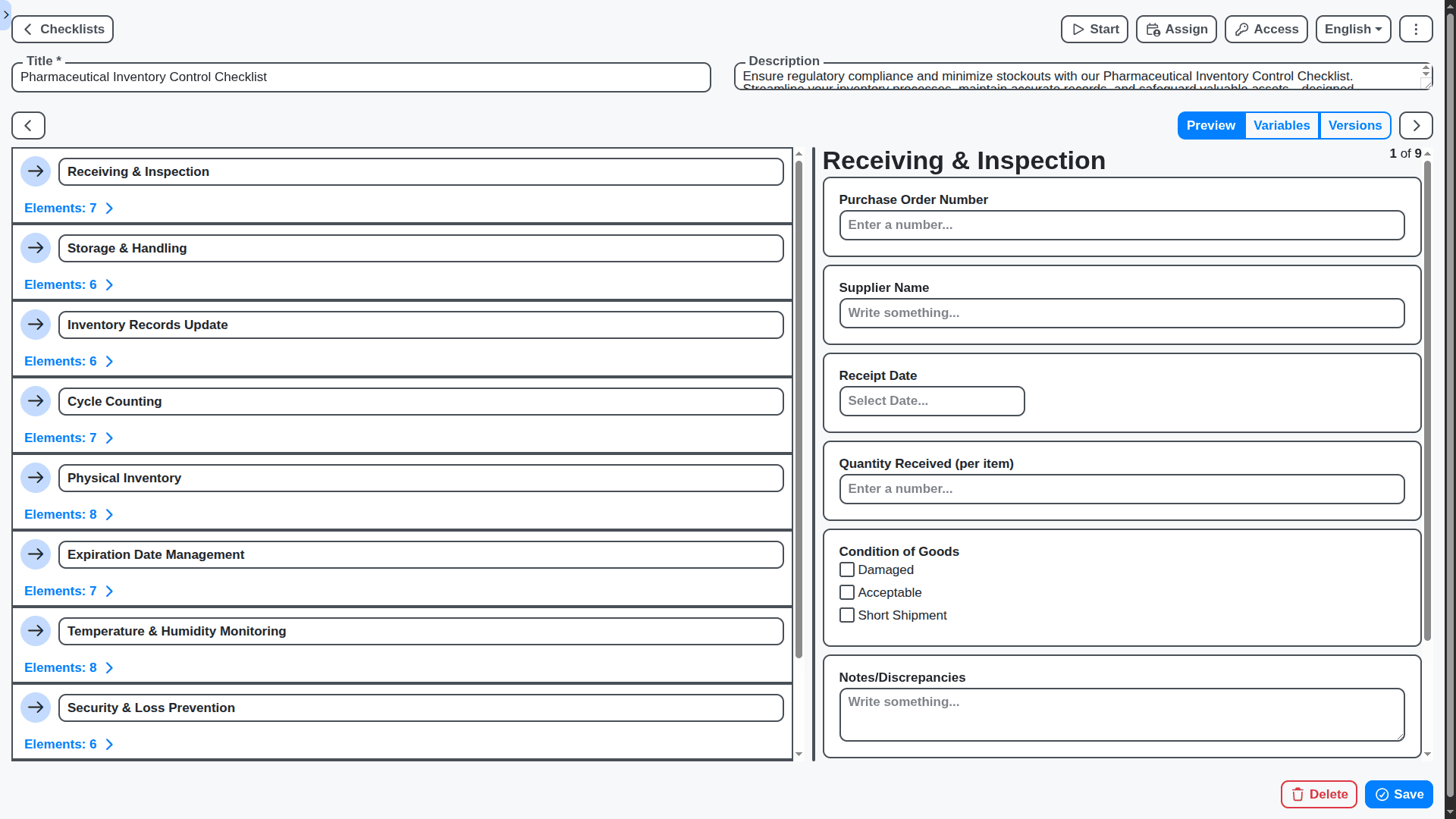The width and height of the screenshot is (1456, 819).
Task: Click the arrow icon on Temperature & Humidity Monitoring
Action: tap(36, 630)
